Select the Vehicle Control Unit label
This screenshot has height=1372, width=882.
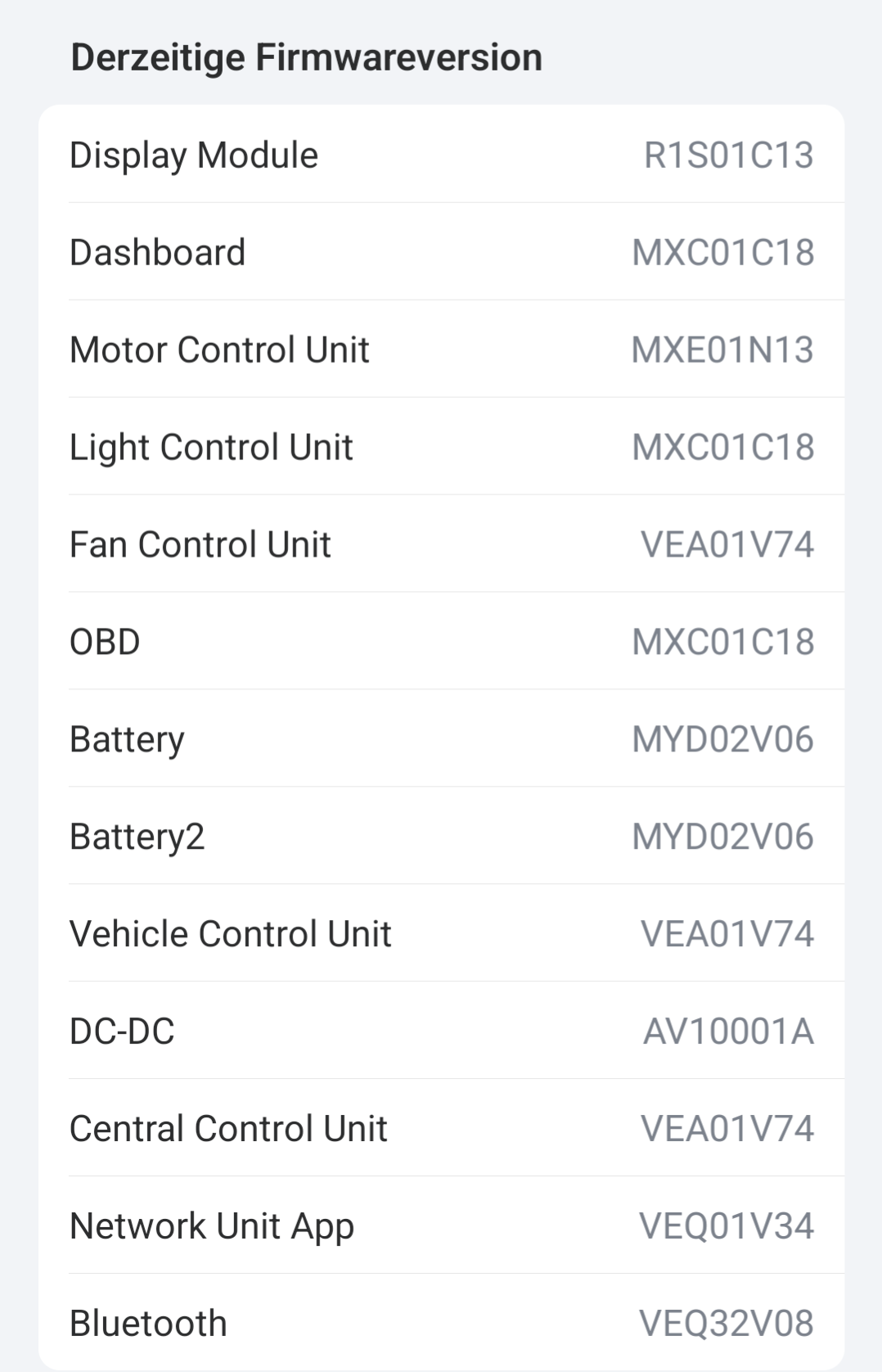pos(230,934)
